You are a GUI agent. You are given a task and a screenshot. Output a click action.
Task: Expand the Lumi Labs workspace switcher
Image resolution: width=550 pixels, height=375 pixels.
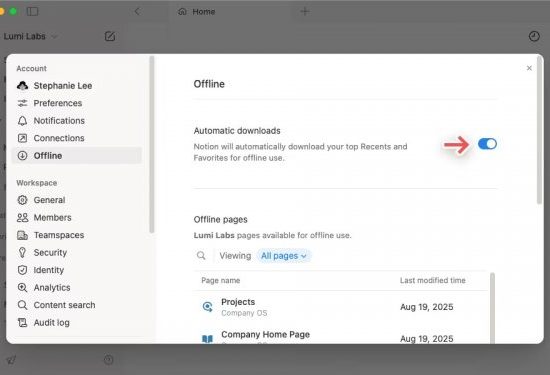point(30,36)
